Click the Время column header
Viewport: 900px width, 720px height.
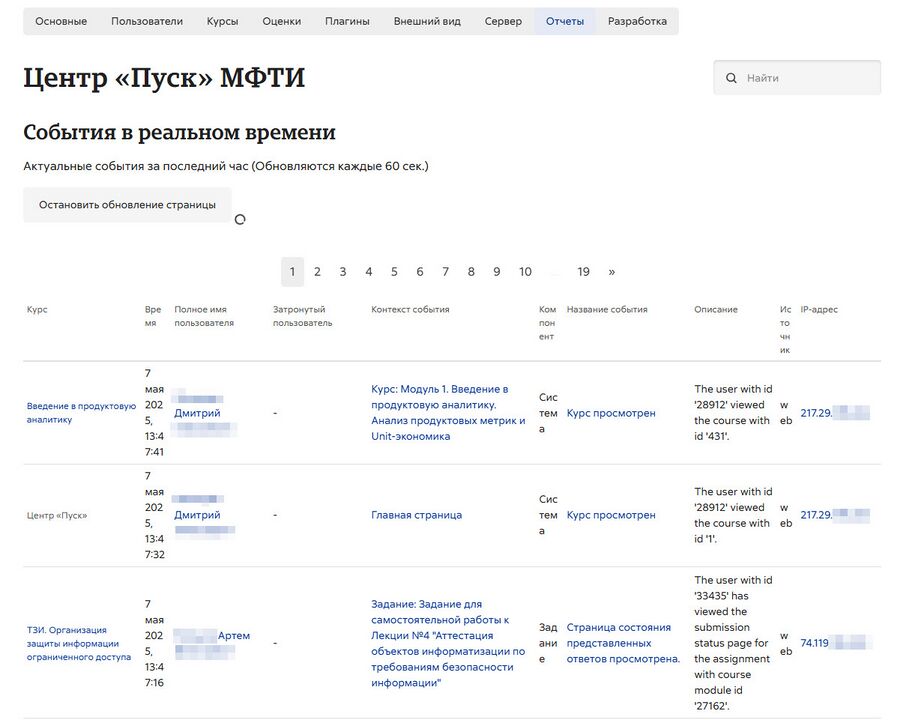153,316
